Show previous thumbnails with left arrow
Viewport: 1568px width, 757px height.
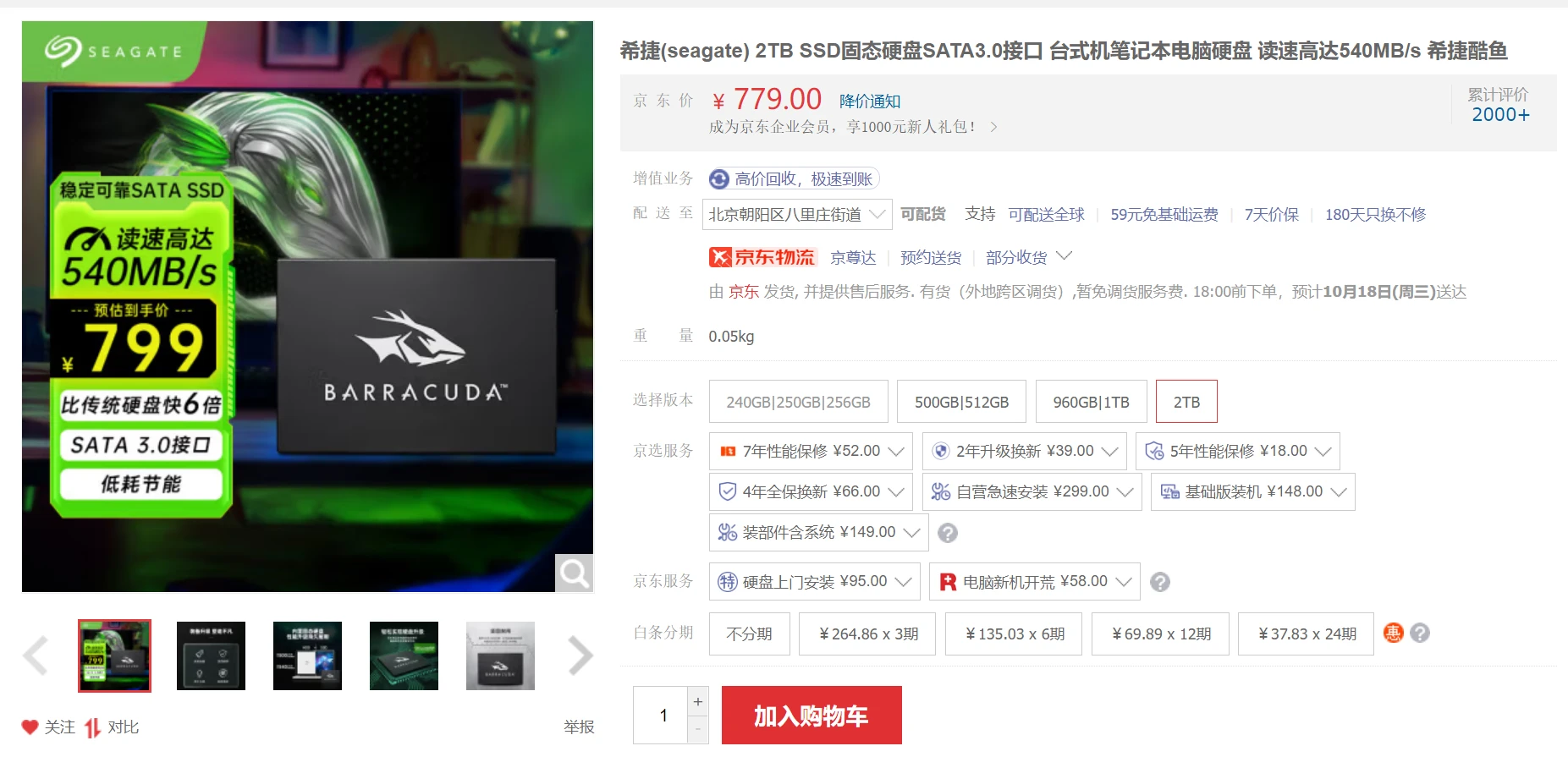tap(36, 656)
